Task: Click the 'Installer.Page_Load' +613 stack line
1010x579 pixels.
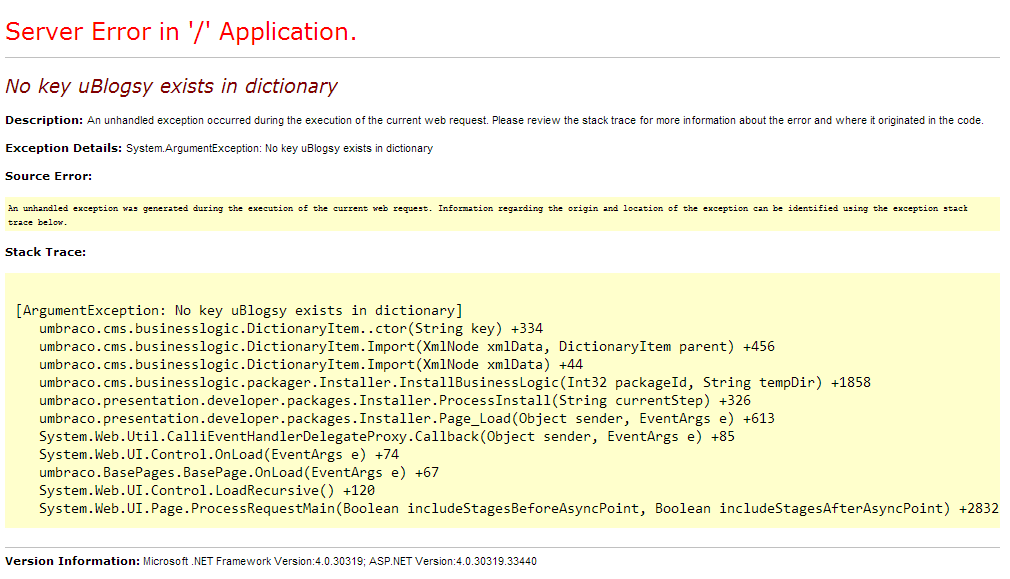Action: 407,419
